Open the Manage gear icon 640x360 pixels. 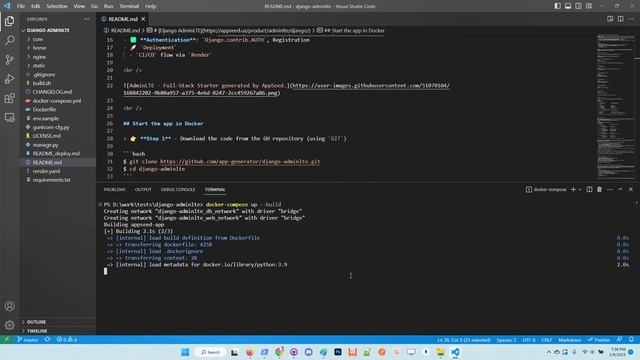(9, 325)
